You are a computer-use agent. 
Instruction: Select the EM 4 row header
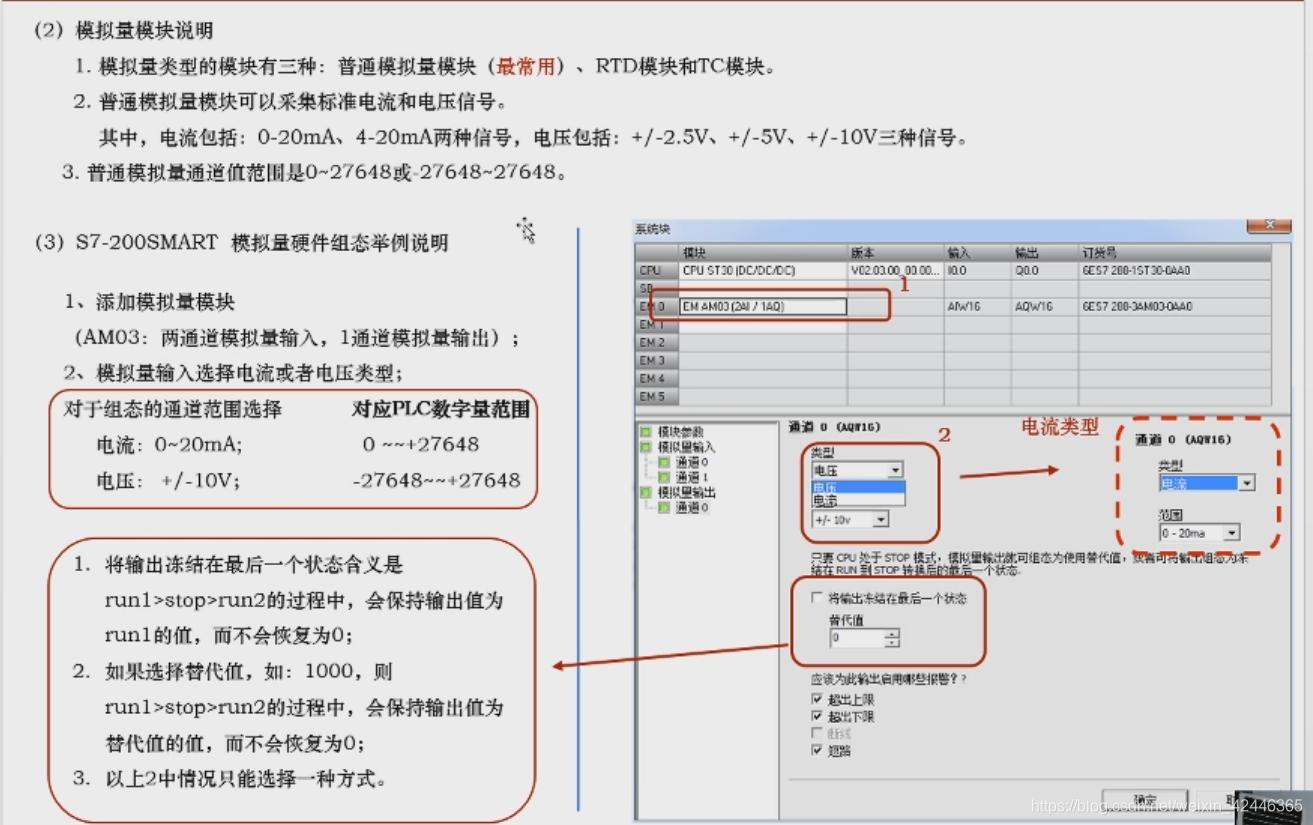pos(656,379)
